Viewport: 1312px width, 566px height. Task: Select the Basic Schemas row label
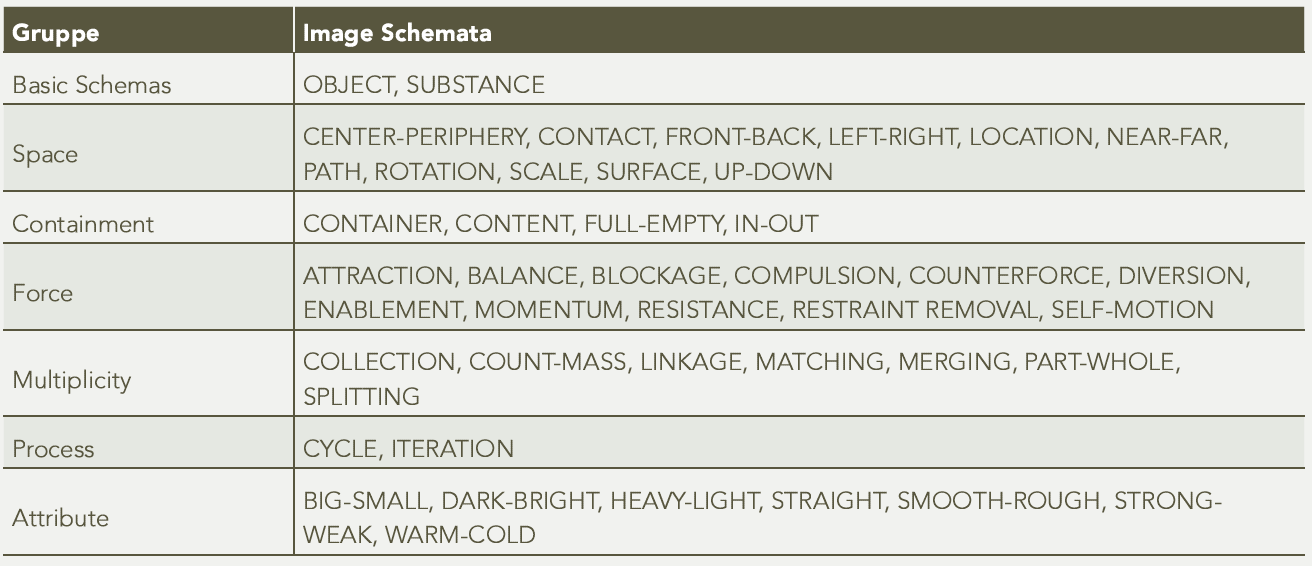tap(92, 85)
